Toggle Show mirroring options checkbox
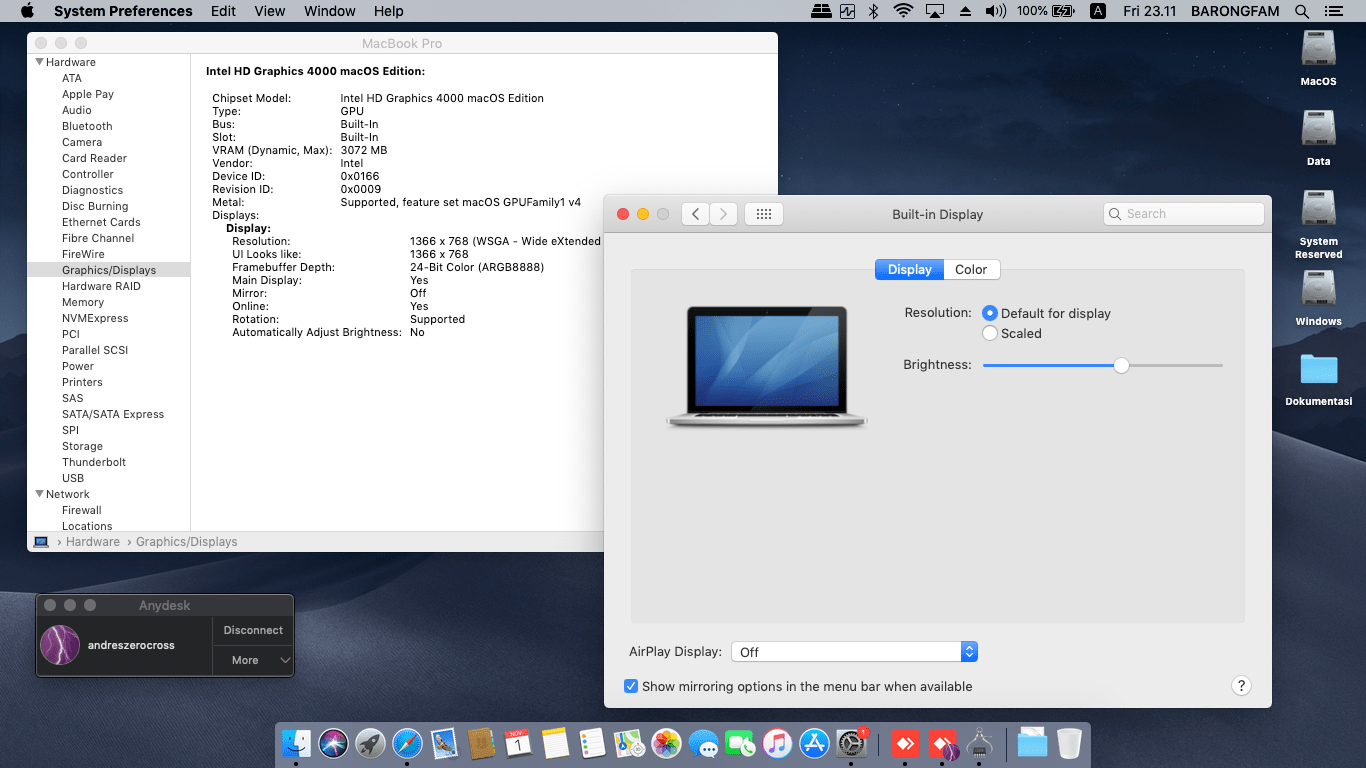The image size is (1366, 768). click(631, 686)
